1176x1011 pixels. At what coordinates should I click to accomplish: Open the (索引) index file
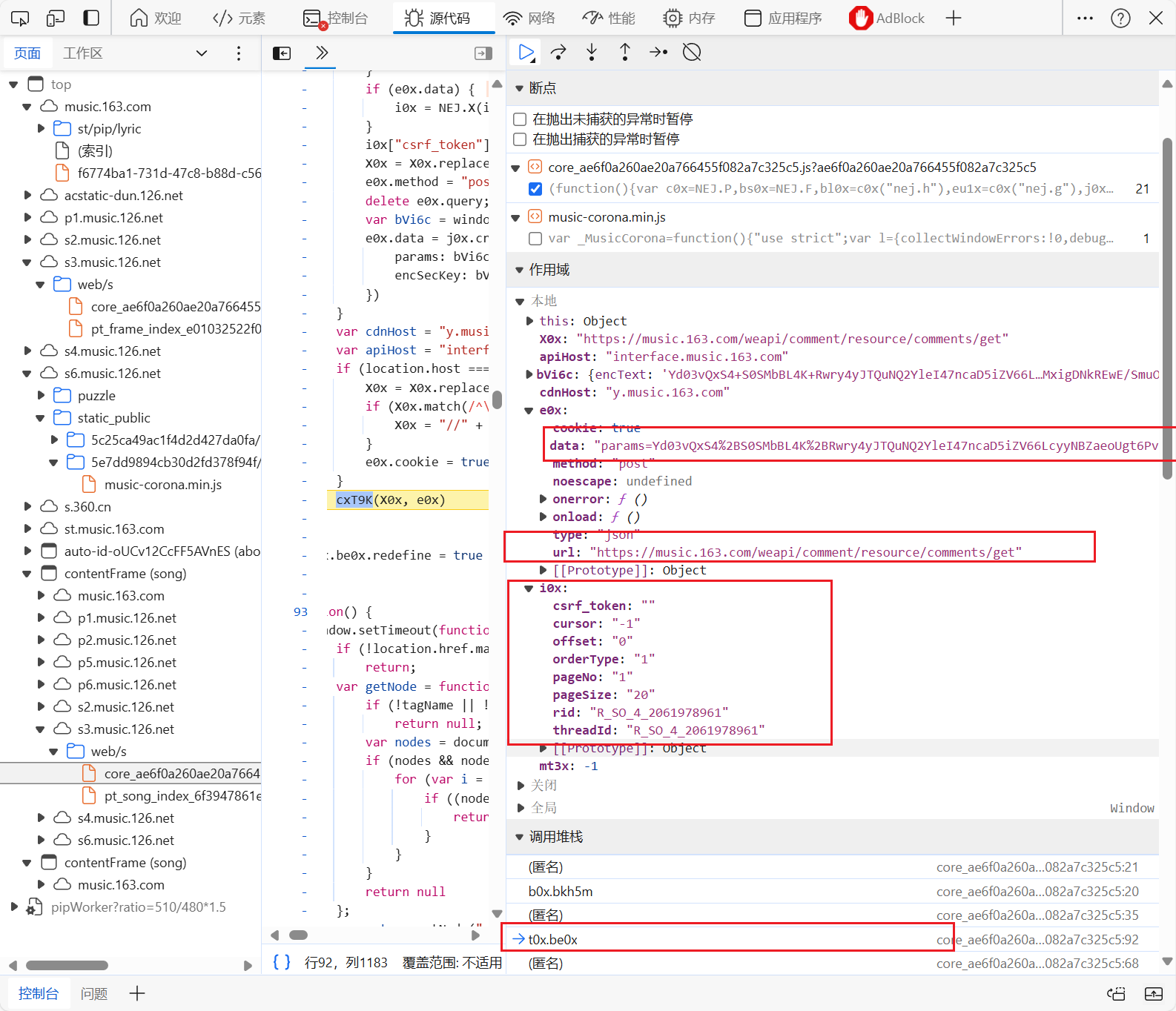tap(95, 151)
